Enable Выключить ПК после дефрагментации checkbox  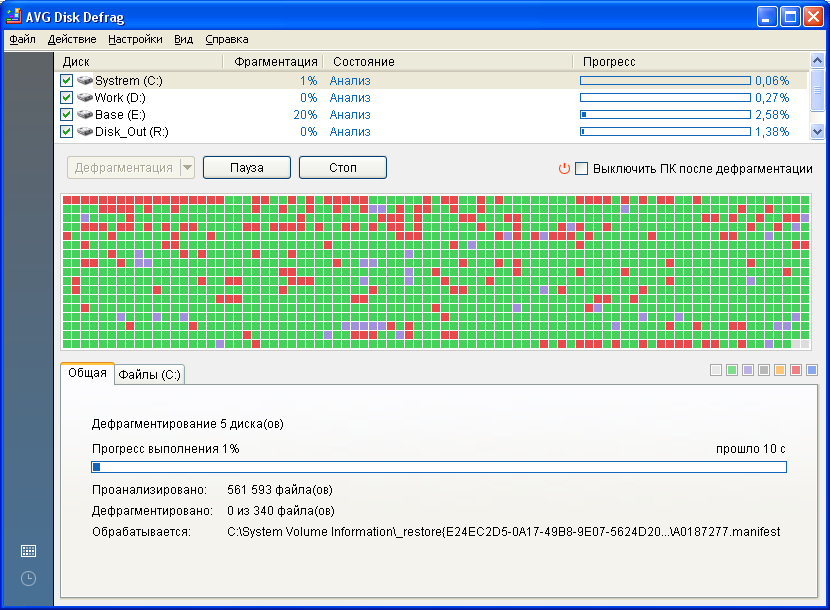581,168
